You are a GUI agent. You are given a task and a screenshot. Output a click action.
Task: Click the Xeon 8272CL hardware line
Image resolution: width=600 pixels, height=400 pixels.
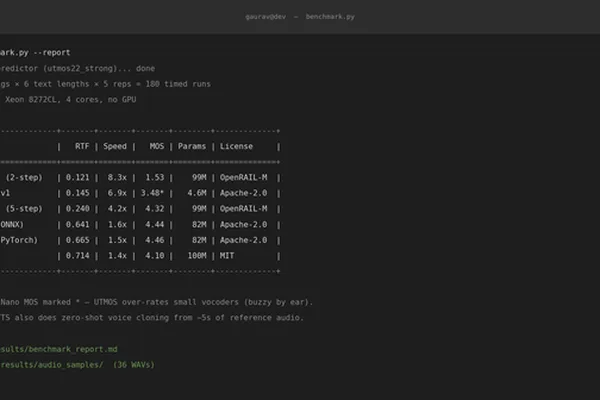point(68,100)
